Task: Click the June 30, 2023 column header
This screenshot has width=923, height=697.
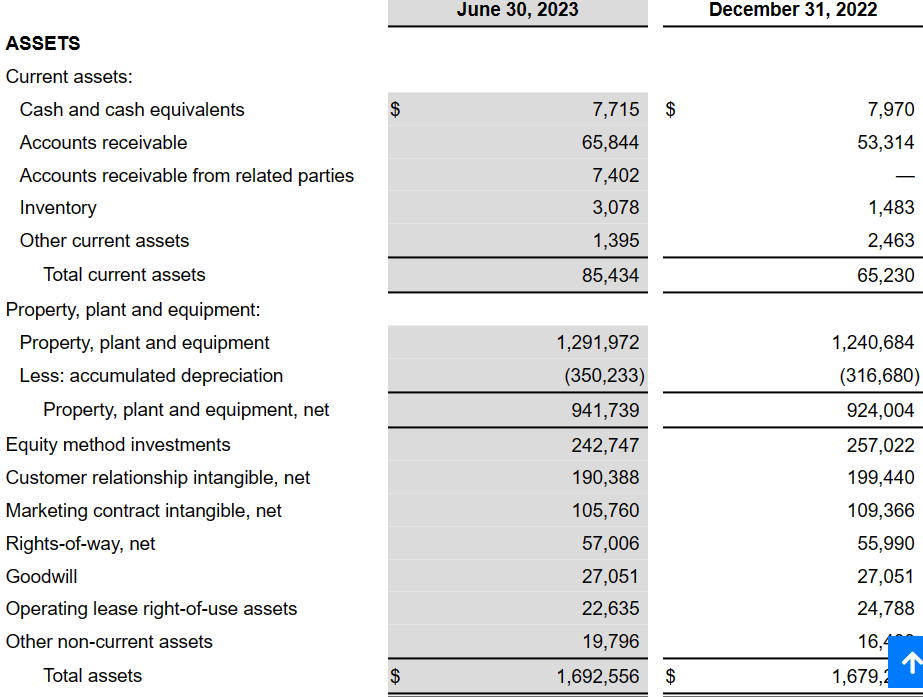Action: (x=517, y=10)
